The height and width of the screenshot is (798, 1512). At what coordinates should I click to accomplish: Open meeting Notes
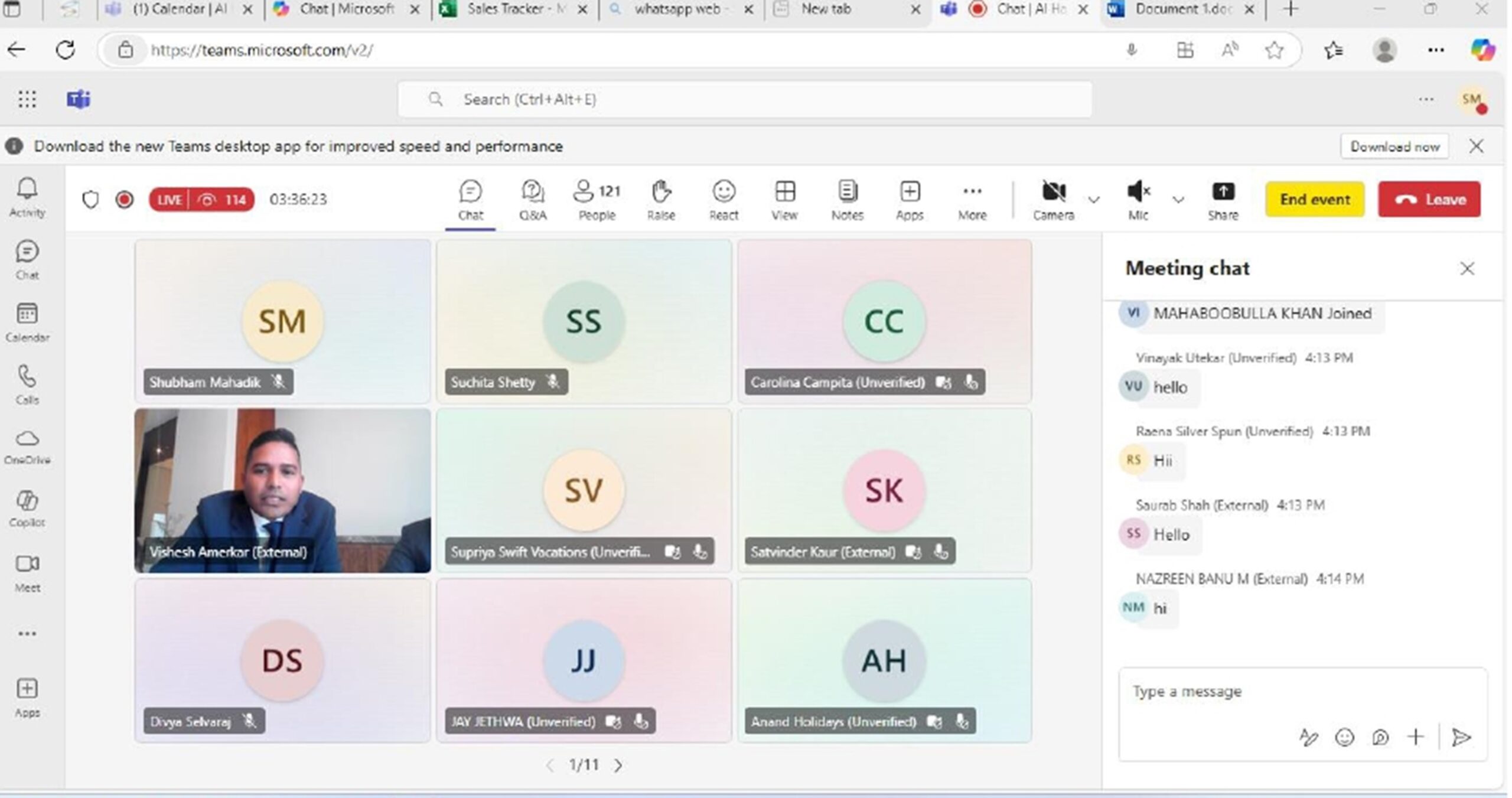pos(847,200)
